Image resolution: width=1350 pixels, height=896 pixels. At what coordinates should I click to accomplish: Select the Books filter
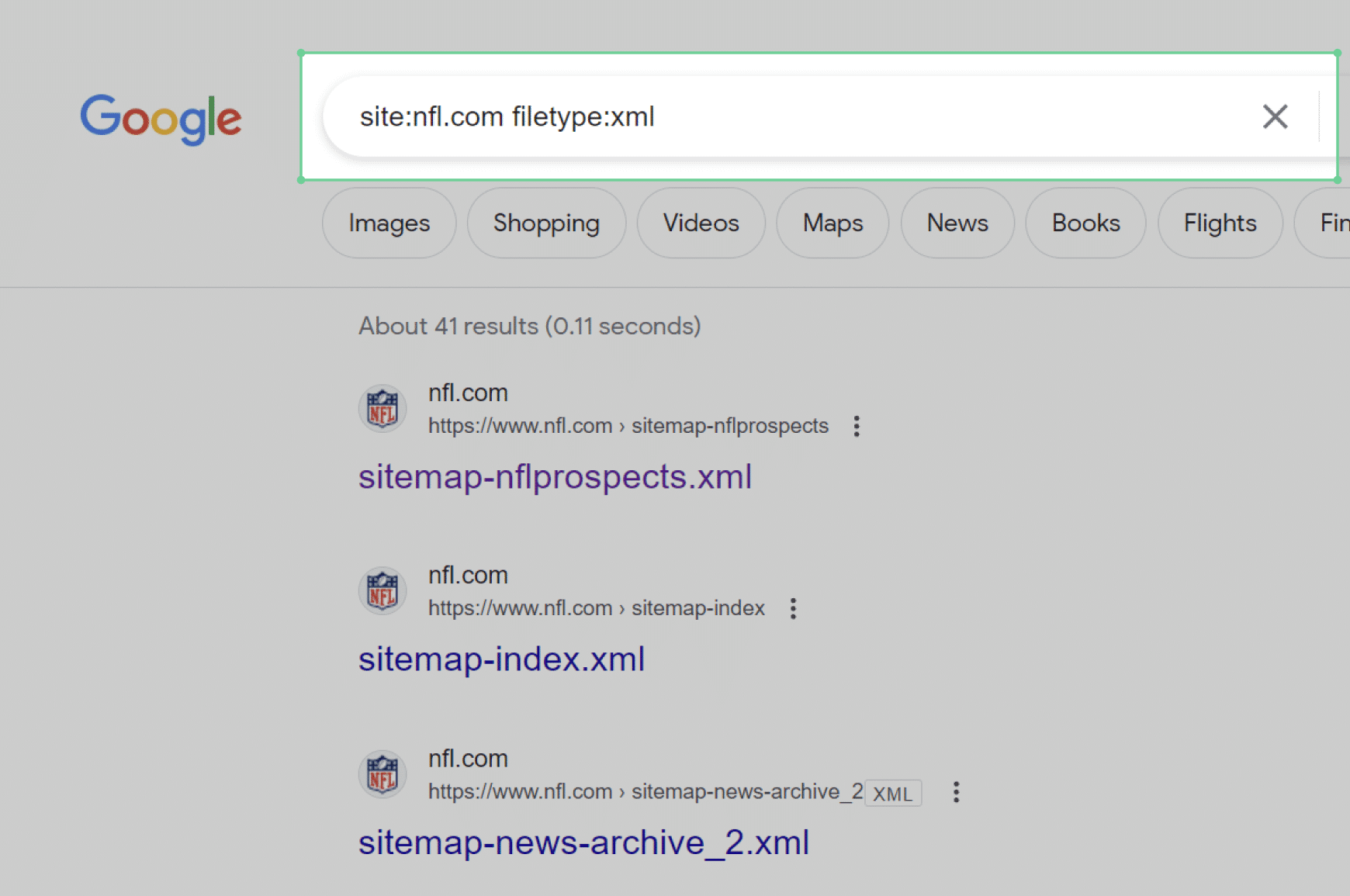coord(1085,223)
